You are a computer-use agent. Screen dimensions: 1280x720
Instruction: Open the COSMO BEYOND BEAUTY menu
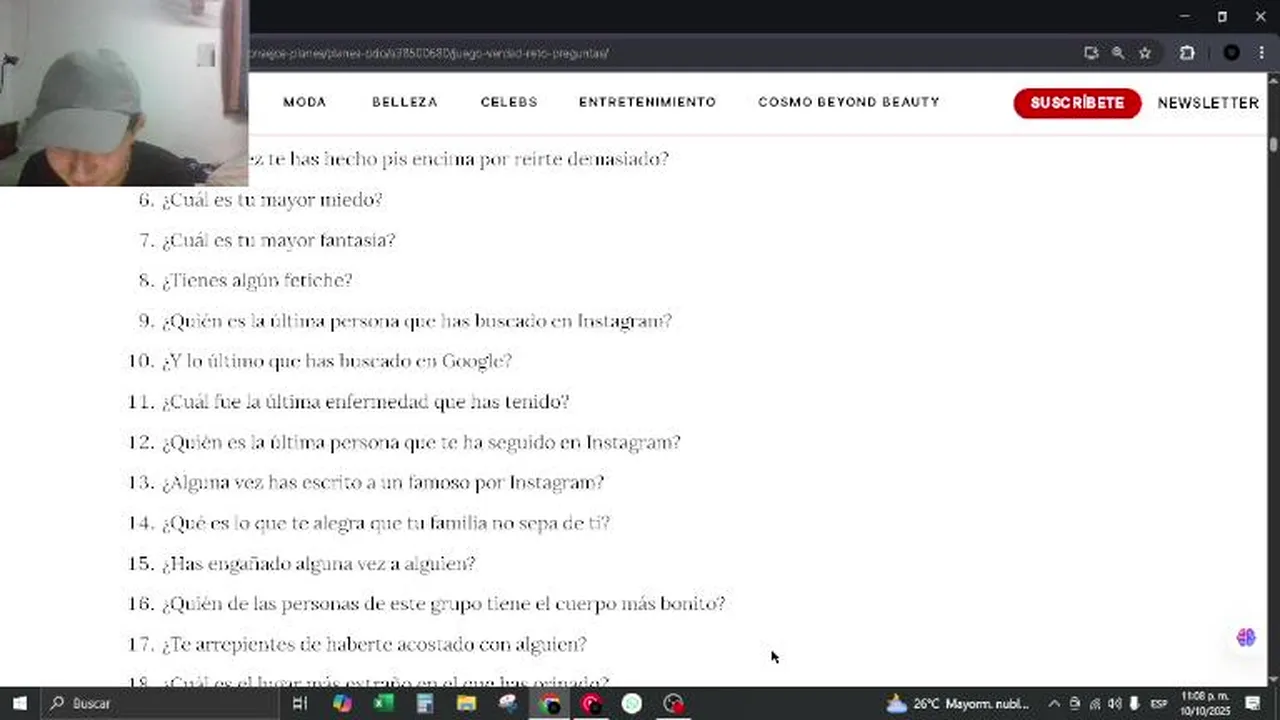point(849,102)
